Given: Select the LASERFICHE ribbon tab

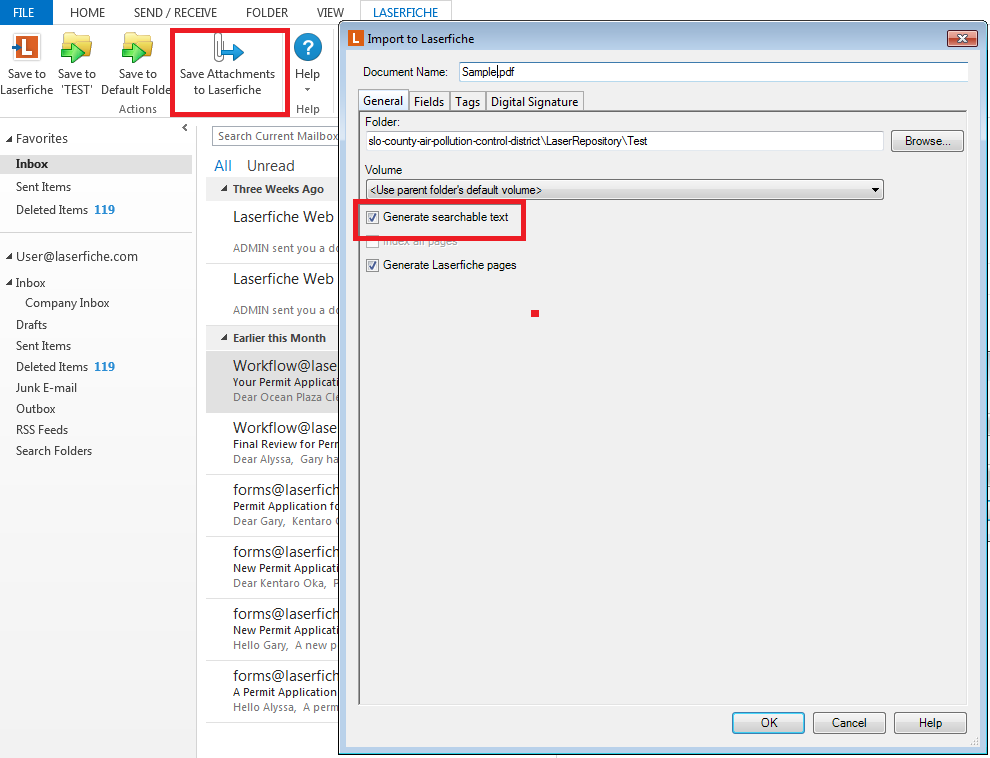Looking at the screenshot, I should (x=405, y=13).
